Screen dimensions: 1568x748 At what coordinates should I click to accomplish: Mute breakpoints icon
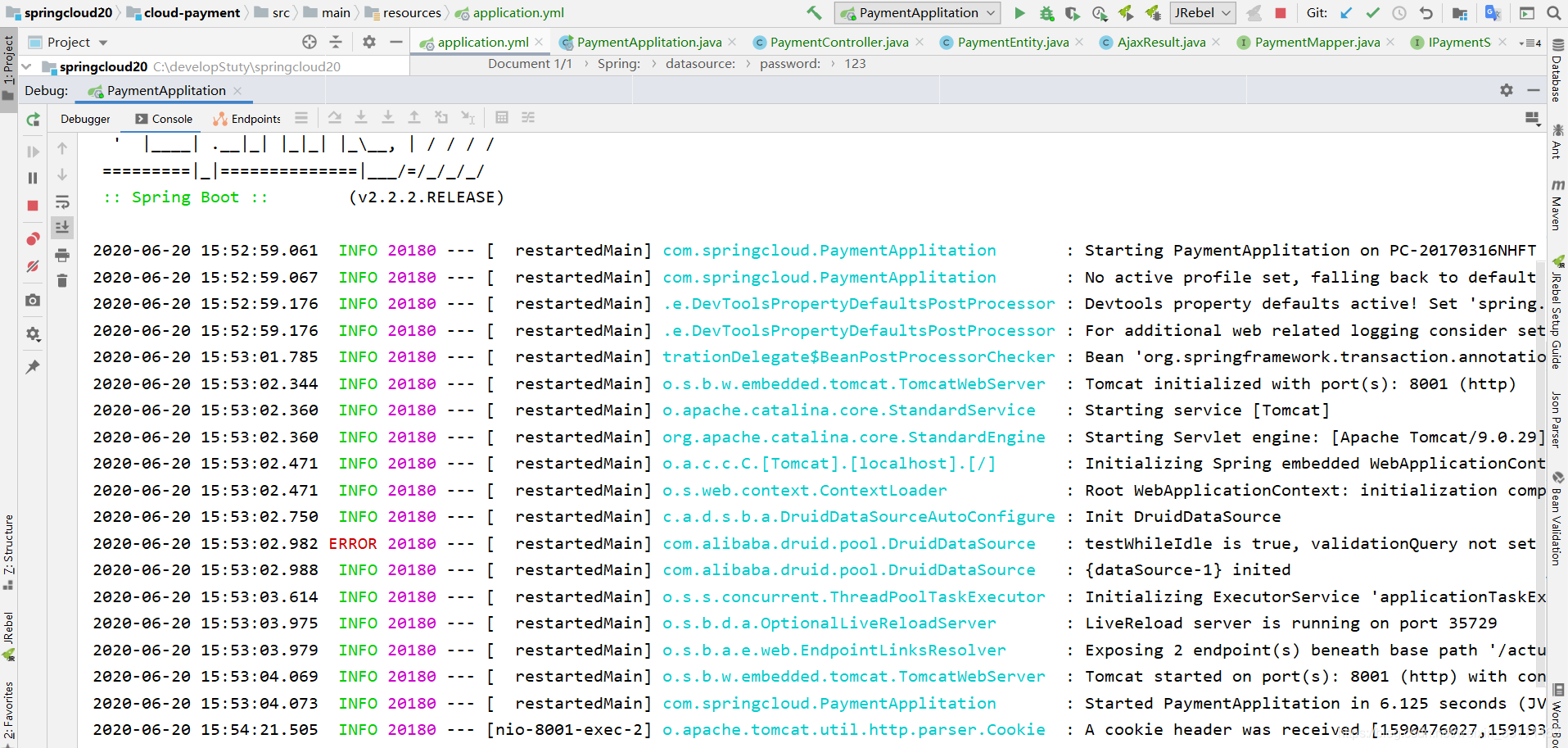click(x=33, y=266)
